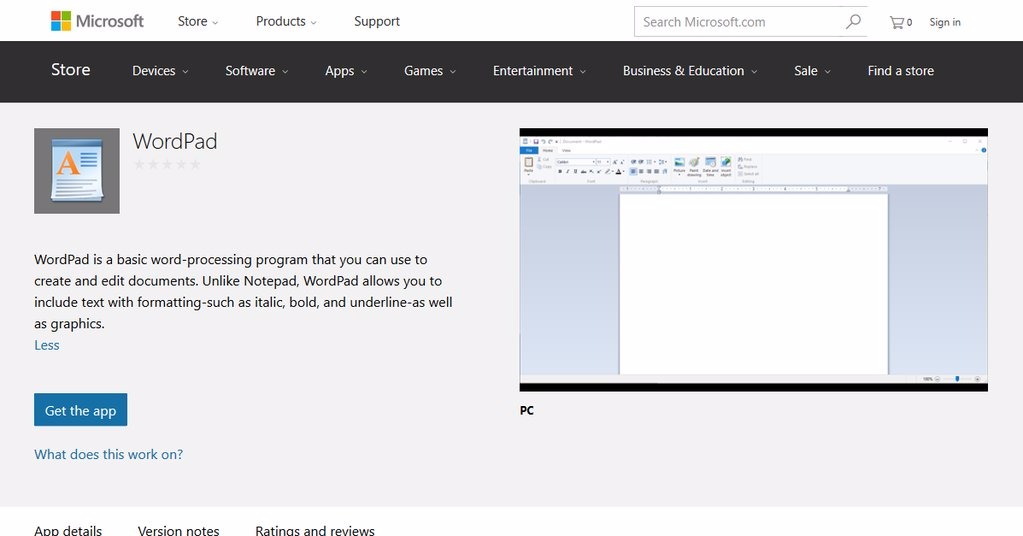The height and width of the screenshot is (536, 1023).
Task: Open the Devices menu
Action: [160, 71]
